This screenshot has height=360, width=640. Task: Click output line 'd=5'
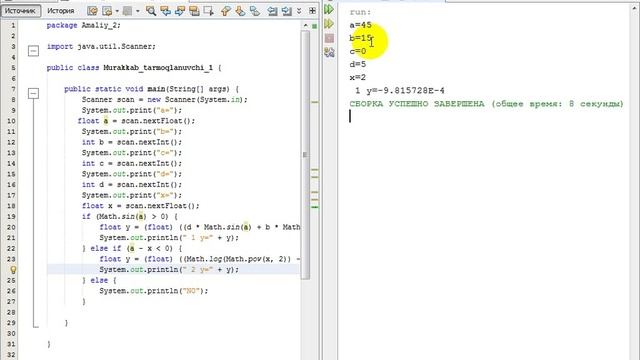(358, 64)
